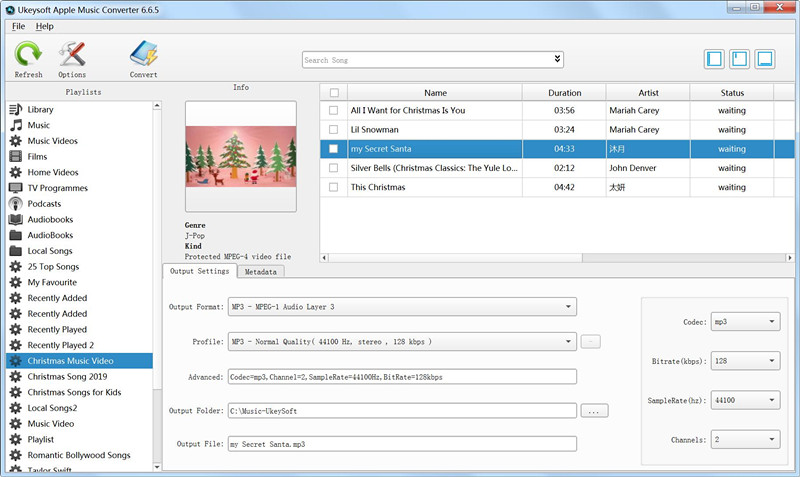The height and width of the screenshot is (477, 800).
Task: Click the playlist sidebar scroll-up arrow
Action: 157,106
